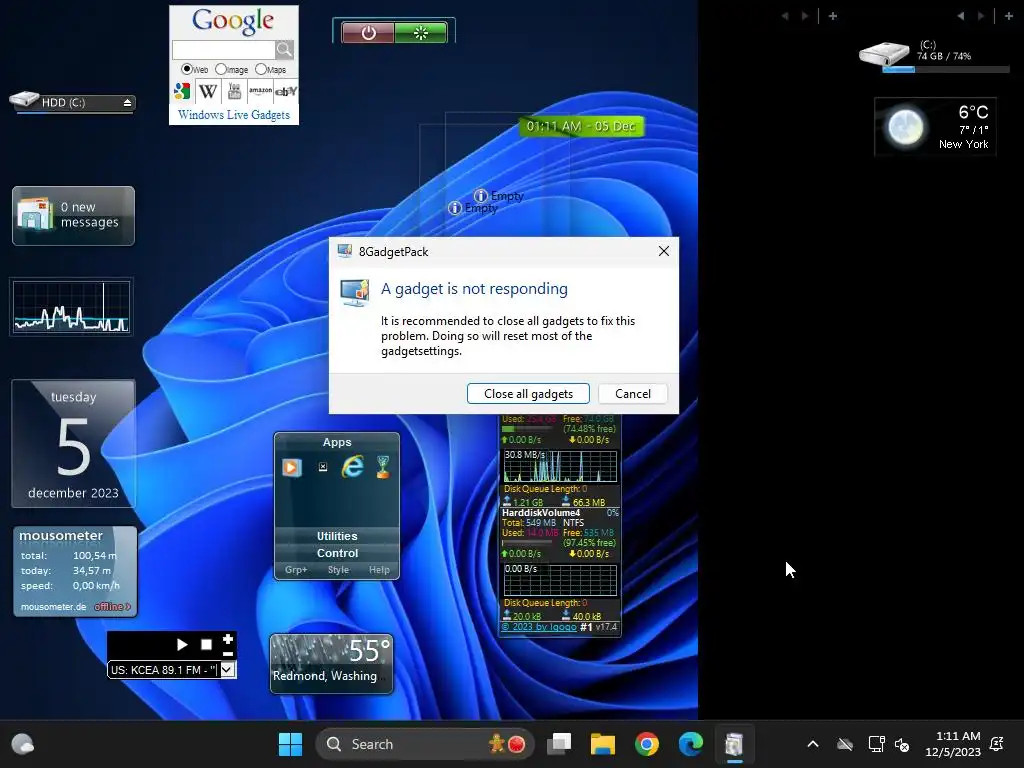This screenshot has height=768, width=1024.
Task: Click the trophy icon in Apps launcher
Action: [x=383, y=467]
